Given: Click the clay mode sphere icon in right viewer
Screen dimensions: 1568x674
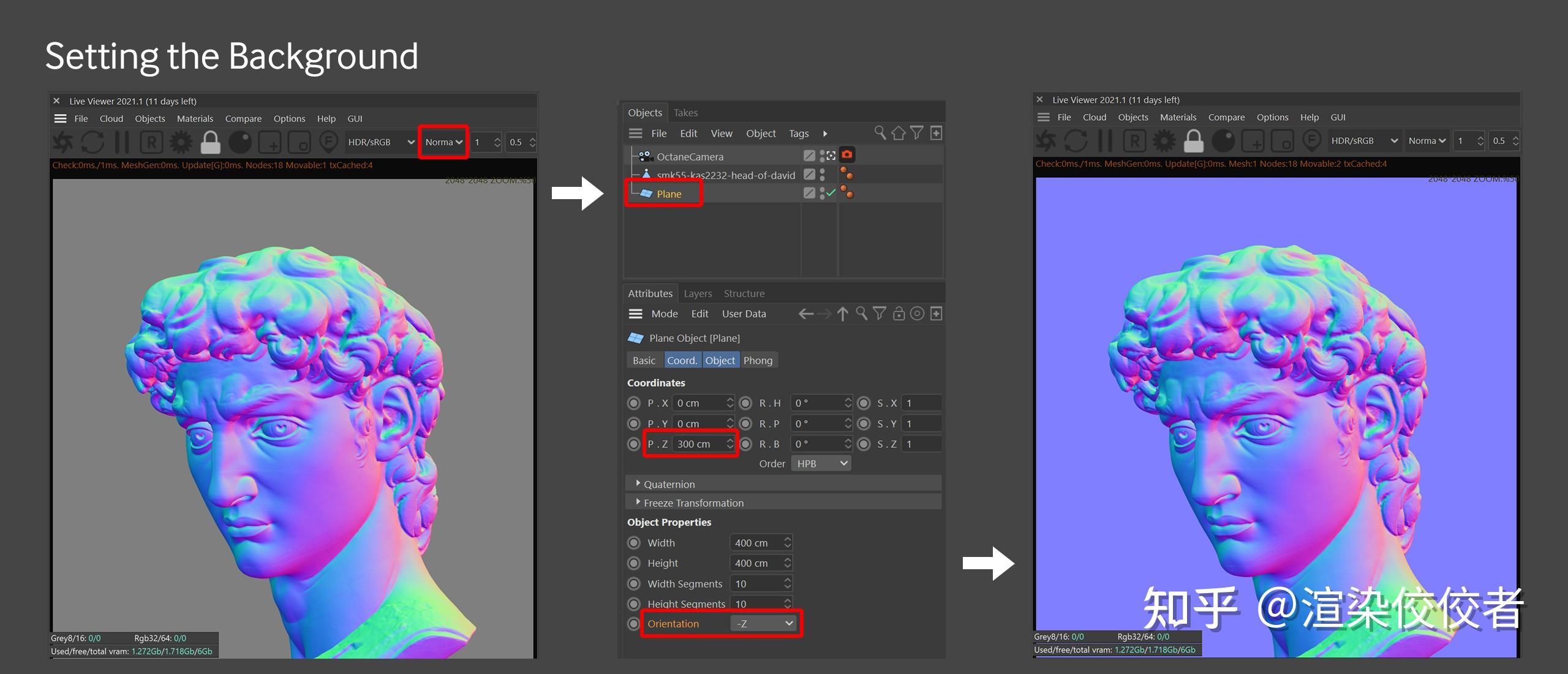Looking at the screenshot, I should (x=1223, y=141).
